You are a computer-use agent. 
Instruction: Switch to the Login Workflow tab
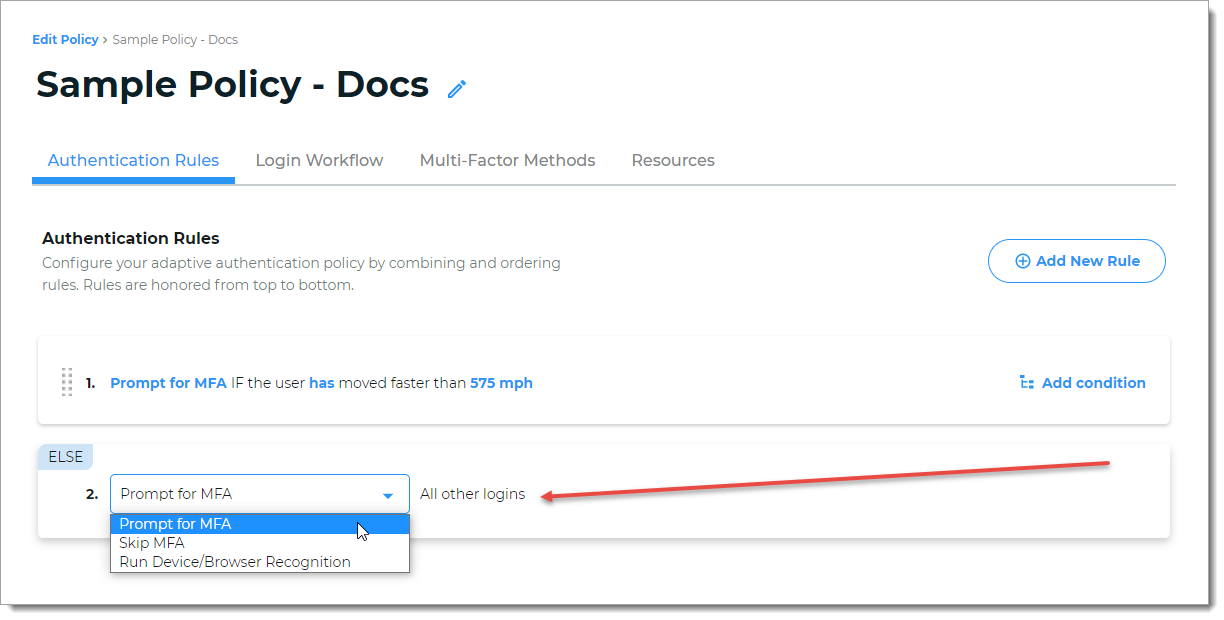pyautogui.click(x=319, y=160)
